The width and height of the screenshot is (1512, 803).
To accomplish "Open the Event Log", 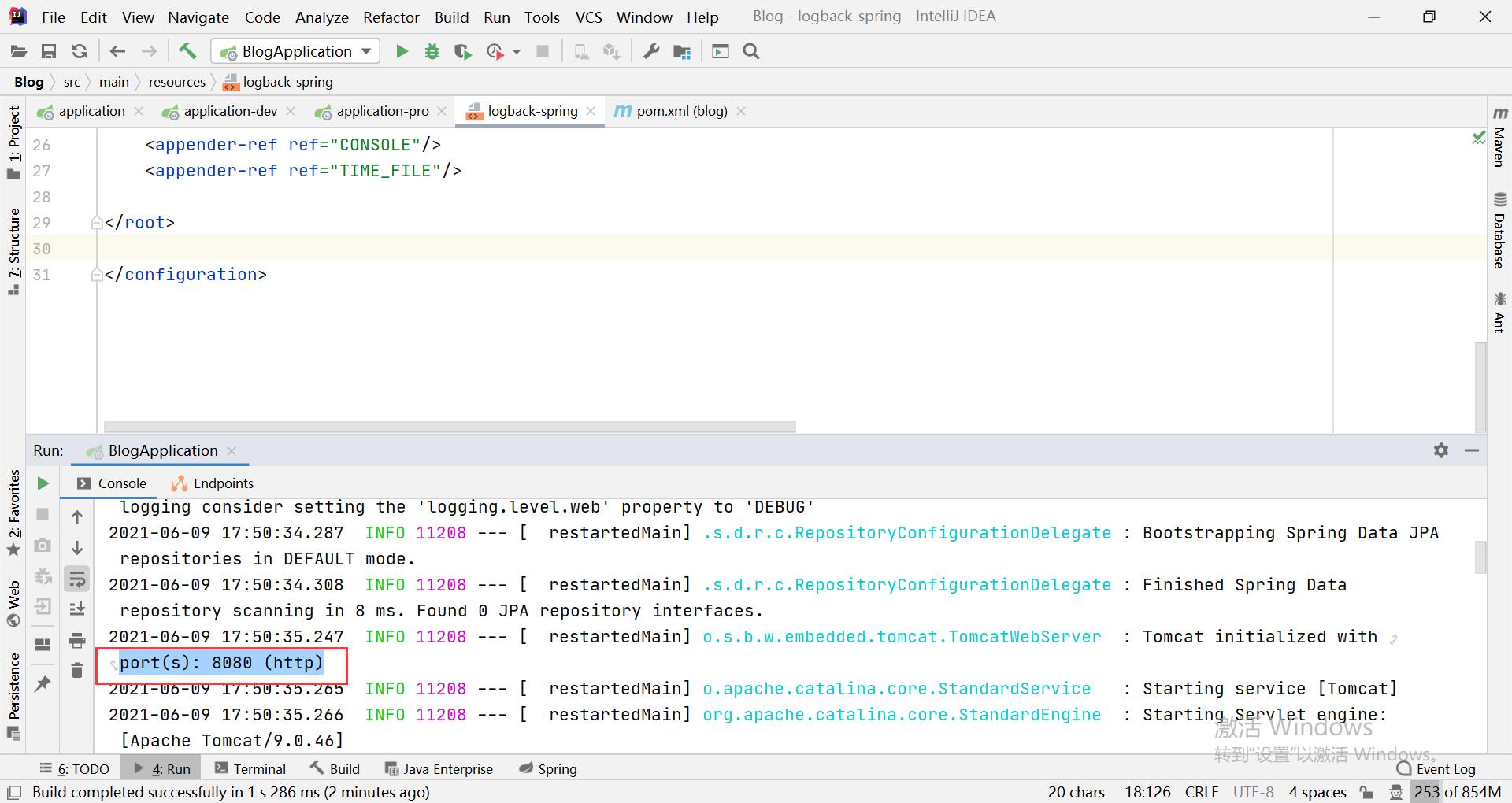I will [1436, 769].
